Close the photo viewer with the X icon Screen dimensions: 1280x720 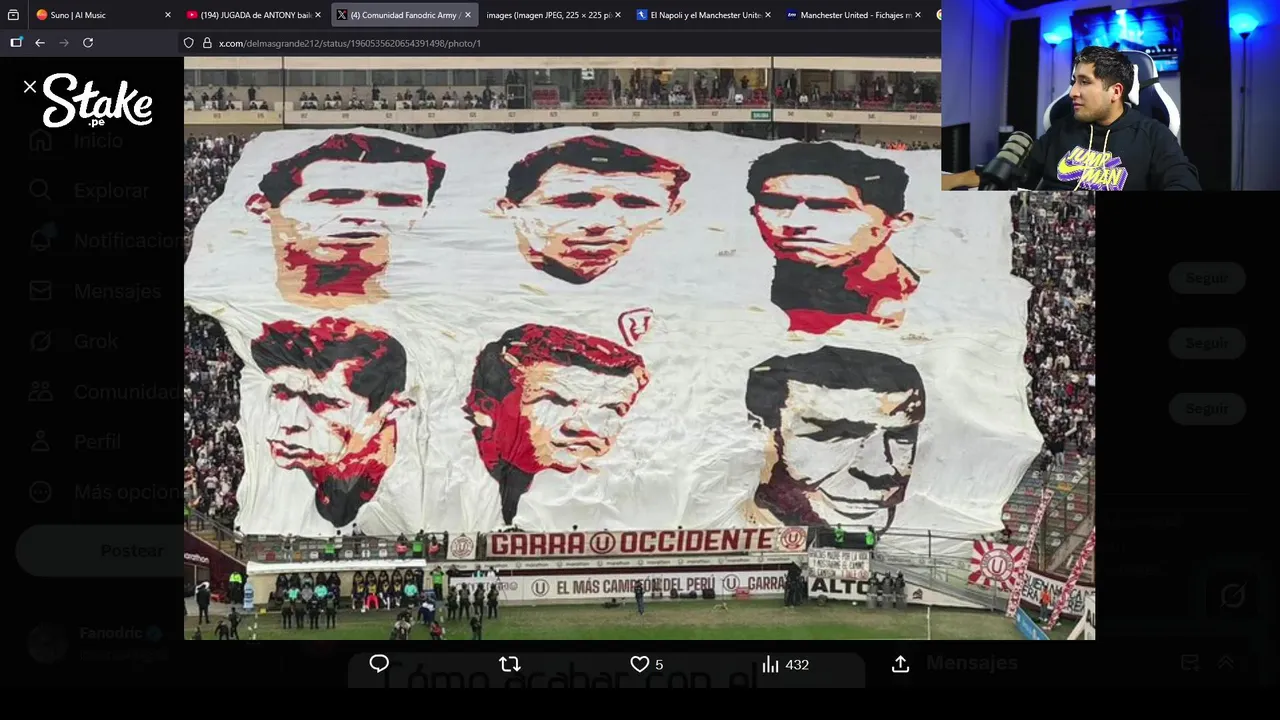[x=30, y=87]
